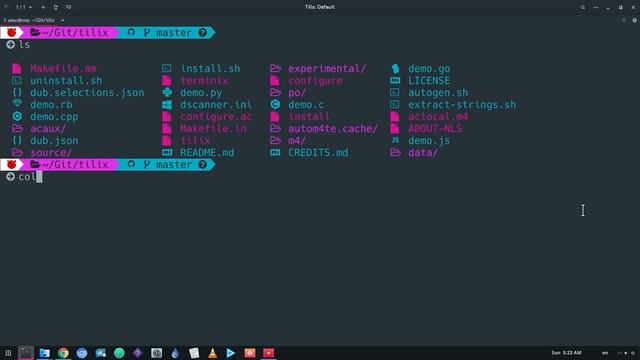
Task: Click the add terminal down split icon
Action: click(x=68, y=7)
